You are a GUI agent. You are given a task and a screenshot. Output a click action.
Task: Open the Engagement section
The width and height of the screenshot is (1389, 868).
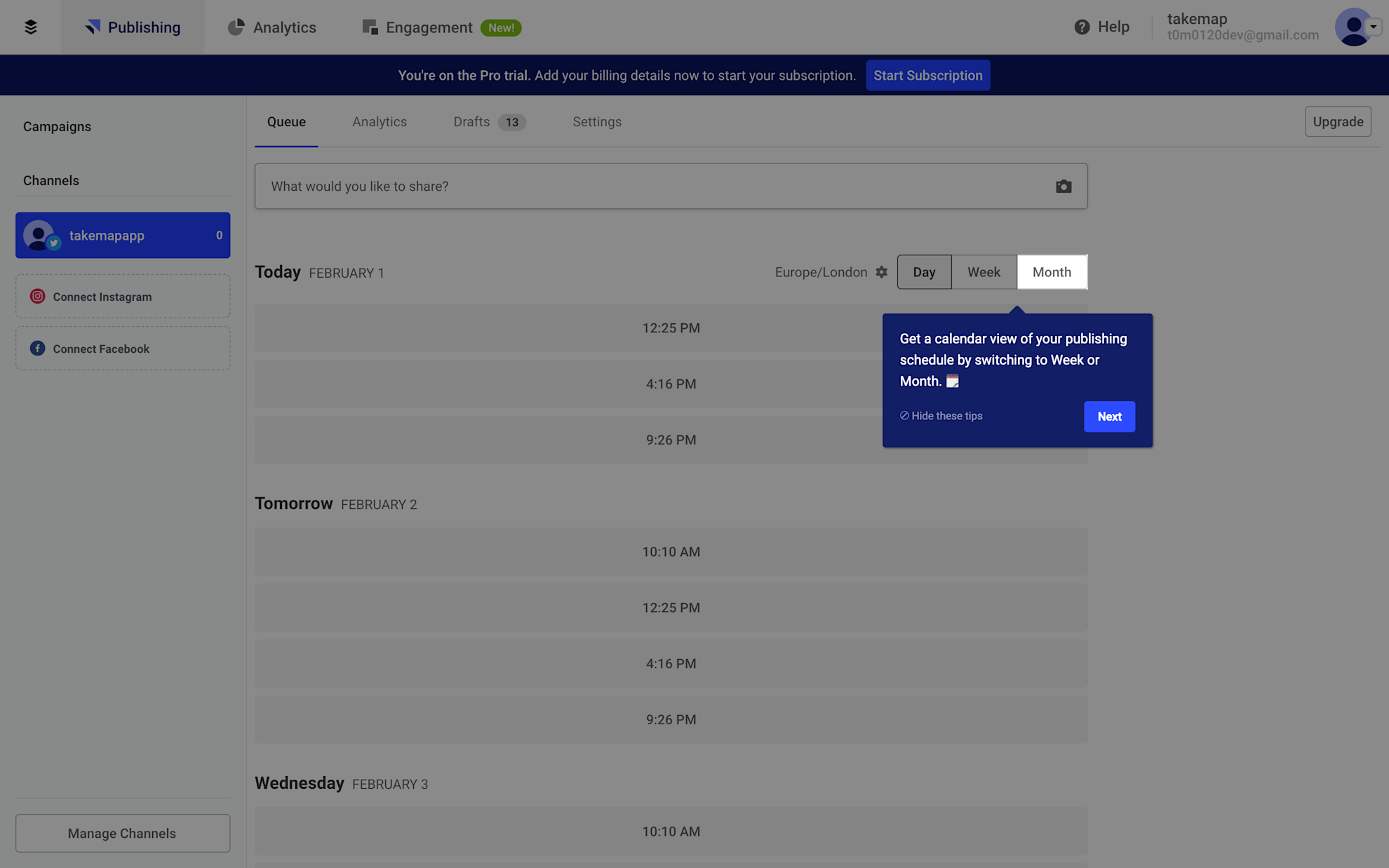pyautogui.click(x=418, y=27)
